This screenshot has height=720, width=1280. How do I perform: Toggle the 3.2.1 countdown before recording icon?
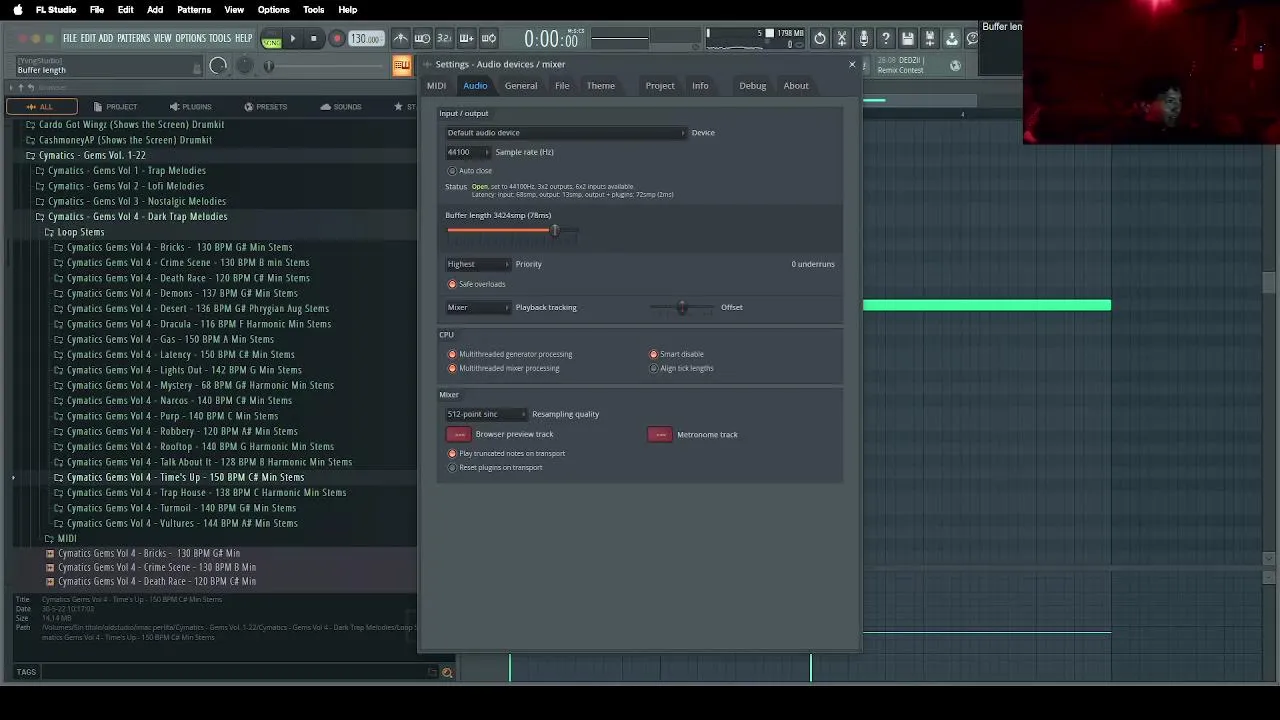pos(444,39)
